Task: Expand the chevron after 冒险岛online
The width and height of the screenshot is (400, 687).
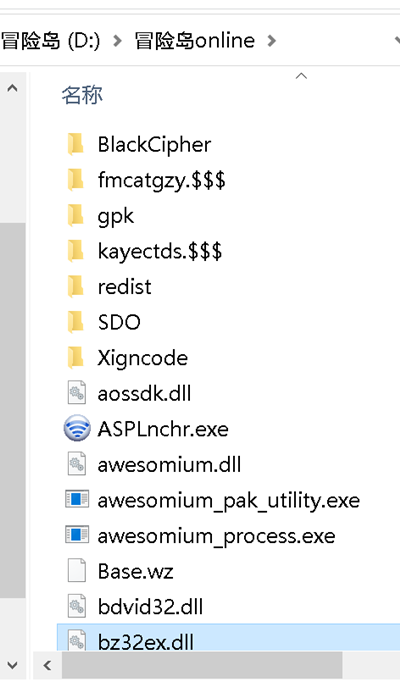Action: 272,41
